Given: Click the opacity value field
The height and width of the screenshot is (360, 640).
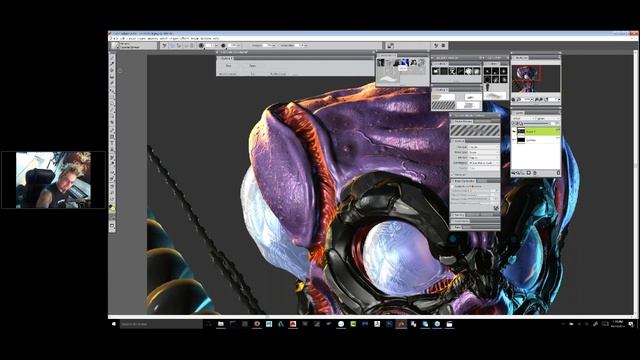Looking at the screenshot, I should 233,45.
